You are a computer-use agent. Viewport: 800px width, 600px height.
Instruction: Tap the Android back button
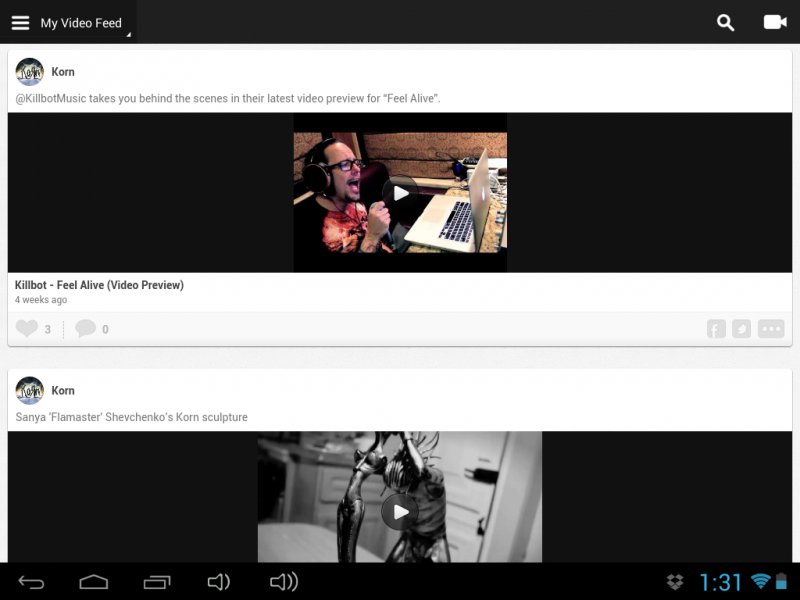(x=31, y=582)
